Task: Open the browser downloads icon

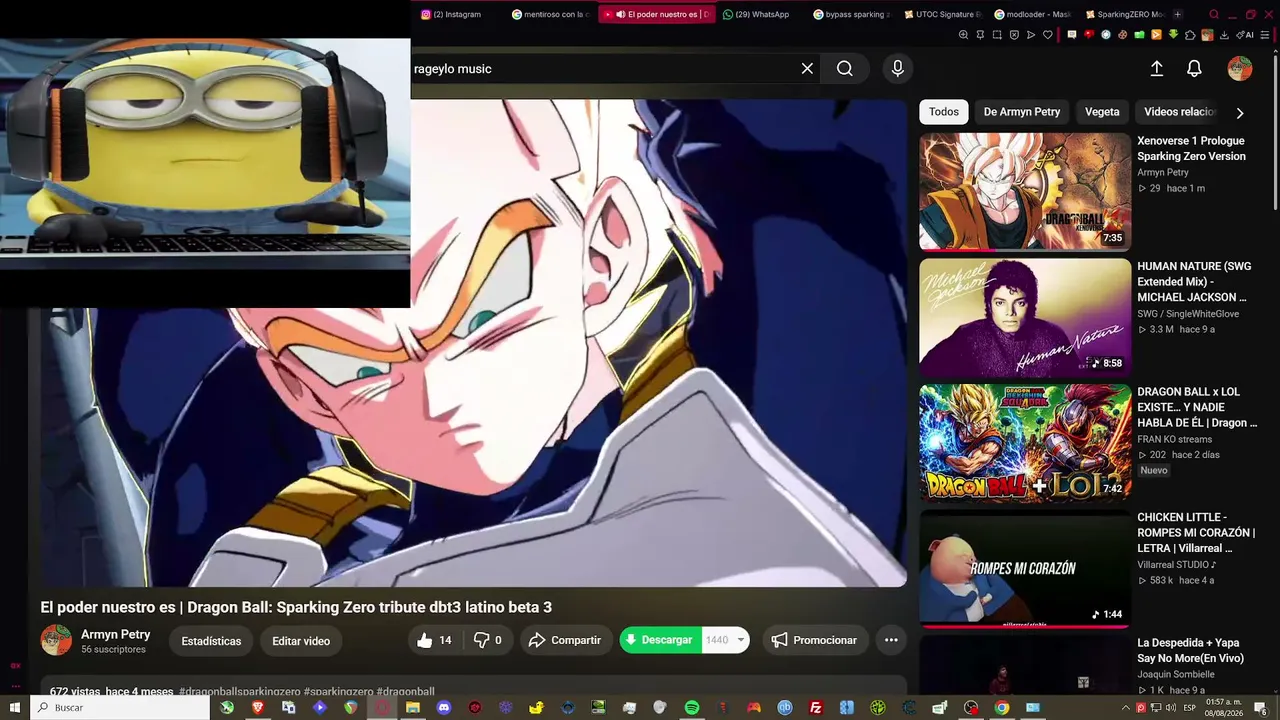Action: click(1224, 35)
